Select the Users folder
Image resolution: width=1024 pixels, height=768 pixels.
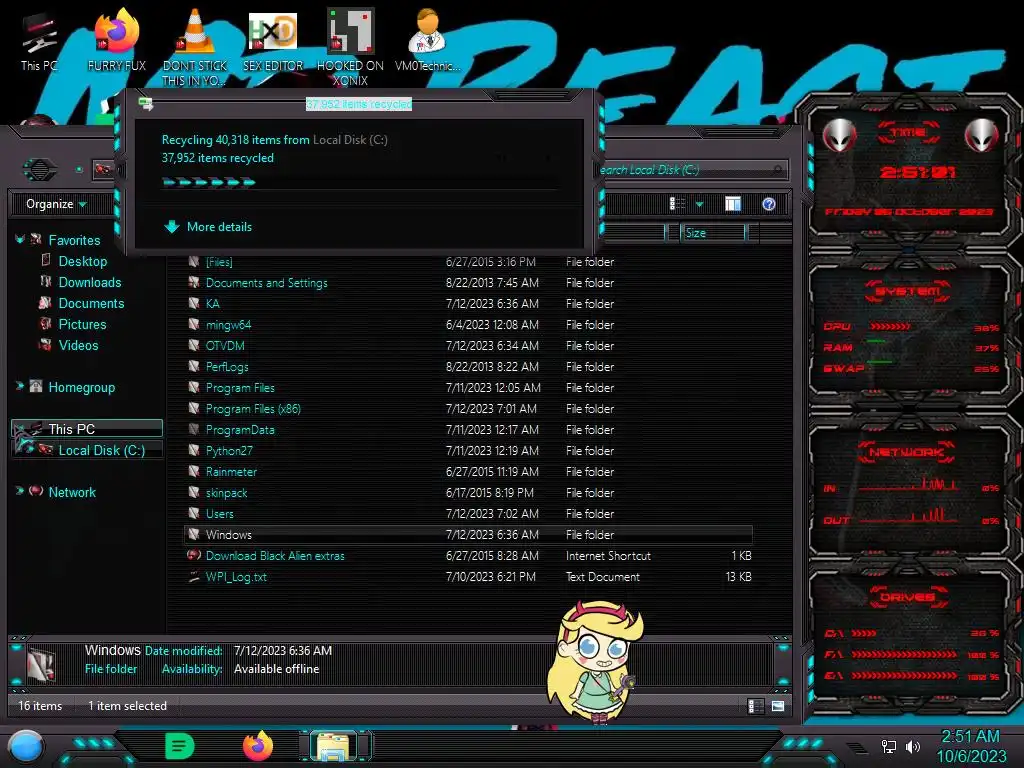click(468, 513)
